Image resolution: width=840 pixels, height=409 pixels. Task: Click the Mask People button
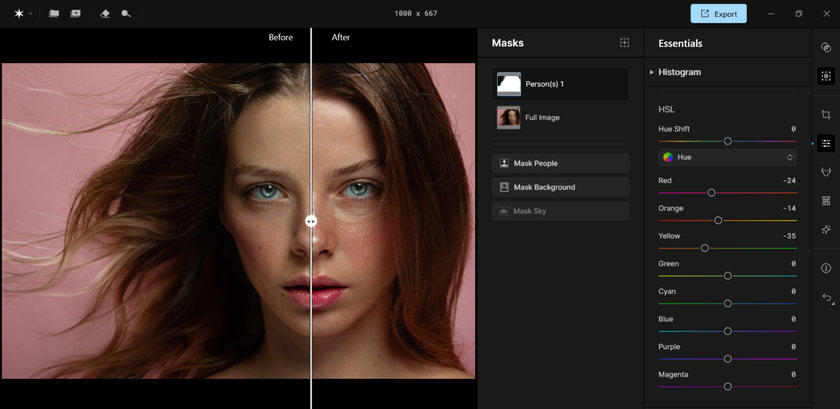click(560, 163)
